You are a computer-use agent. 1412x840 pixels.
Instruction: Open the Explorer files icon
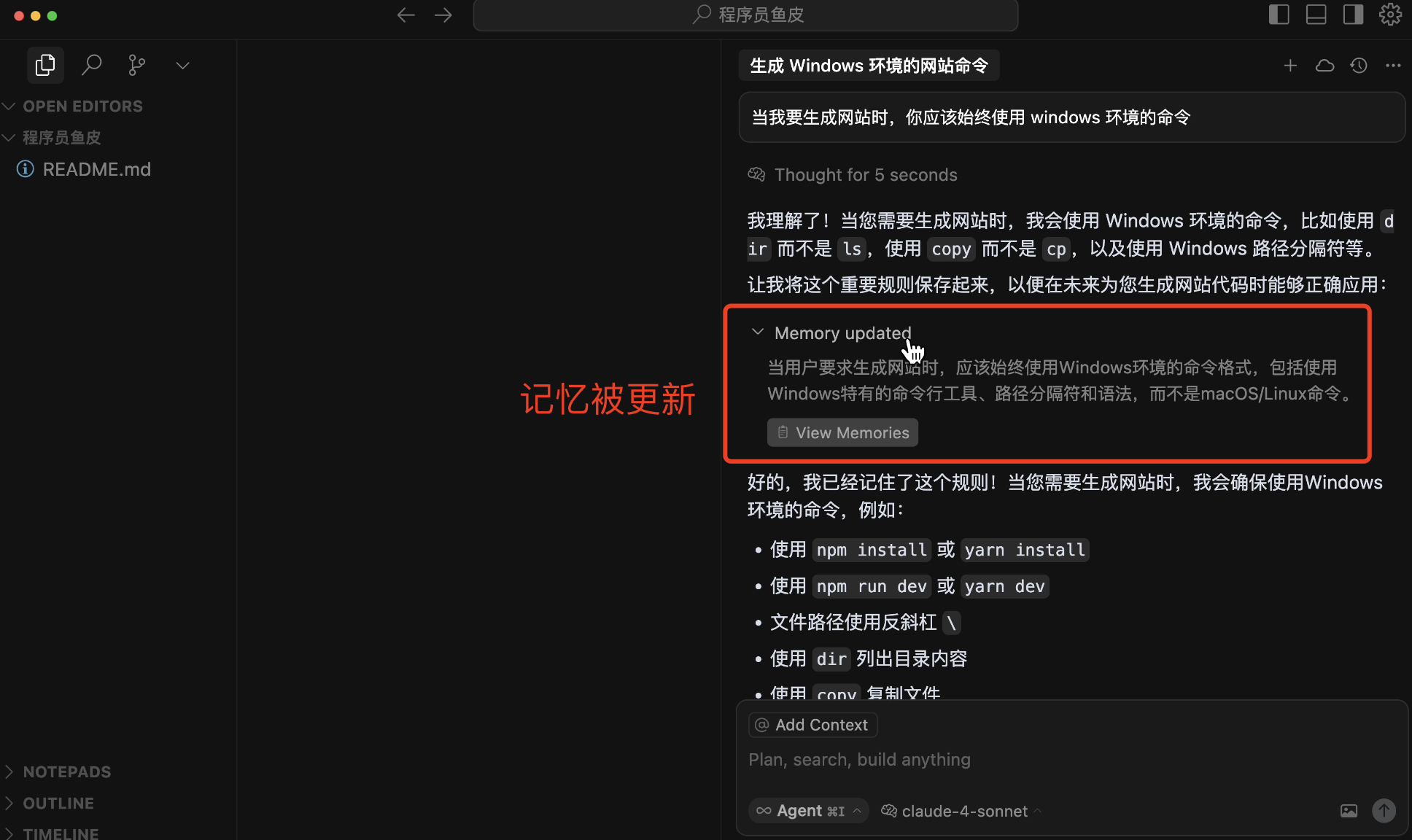[45, 66]
